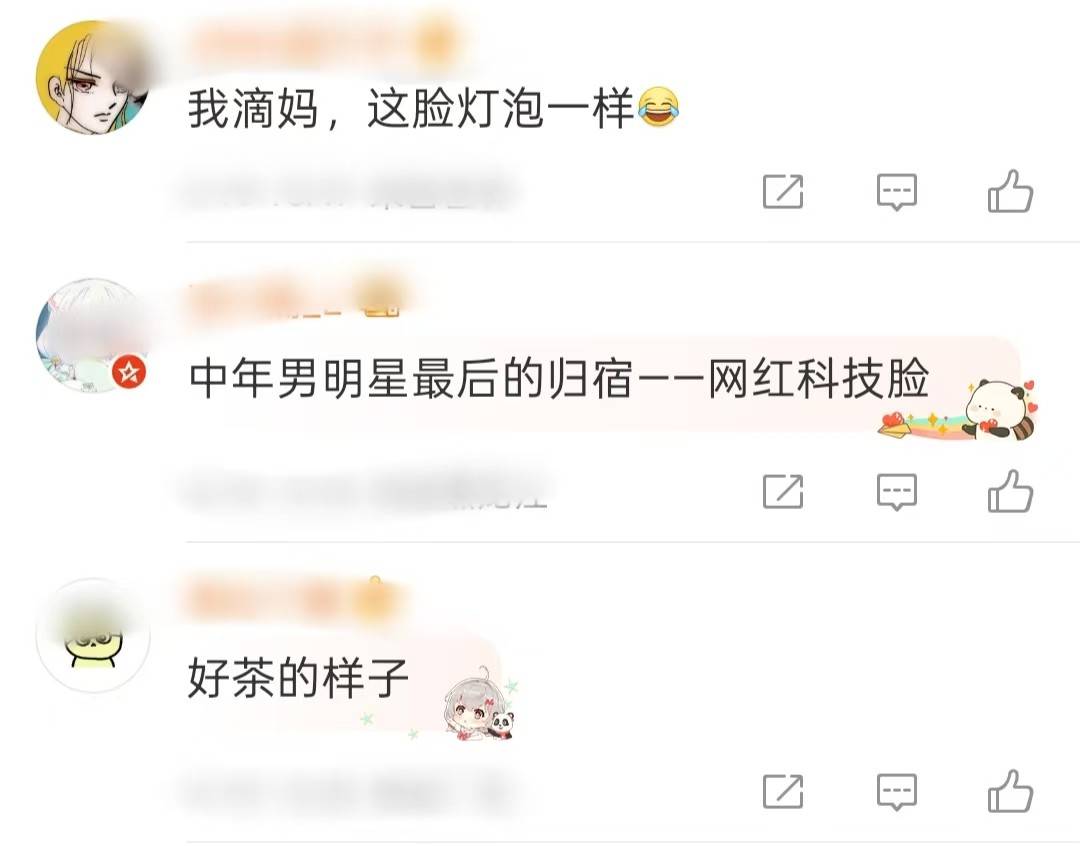Screen dimensions: 1080x846
Task: Tap the panda sticker on comment bubble
Action: [999, 409]
